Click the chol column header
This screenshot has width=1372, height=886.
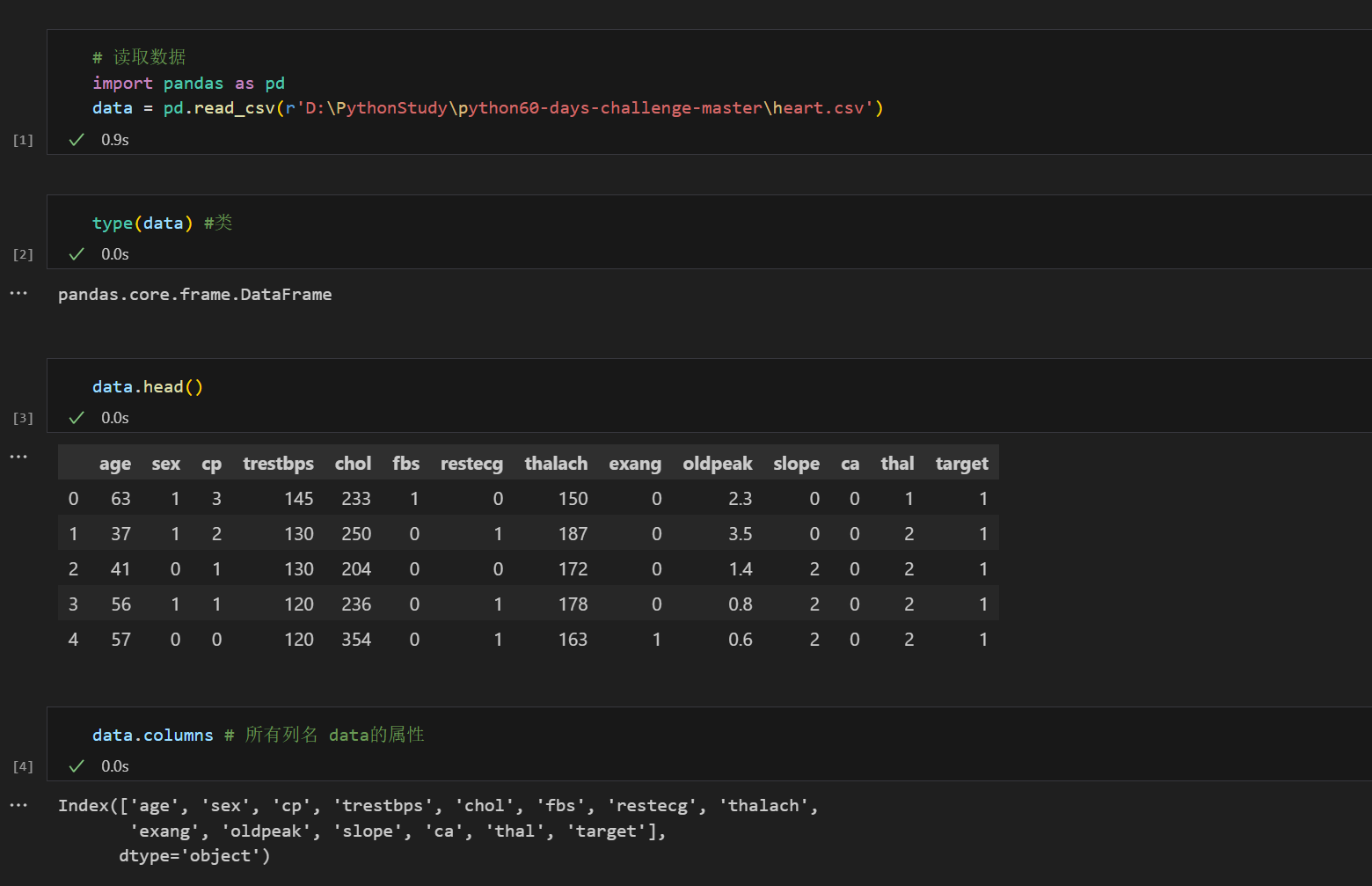tap(354, 464)
